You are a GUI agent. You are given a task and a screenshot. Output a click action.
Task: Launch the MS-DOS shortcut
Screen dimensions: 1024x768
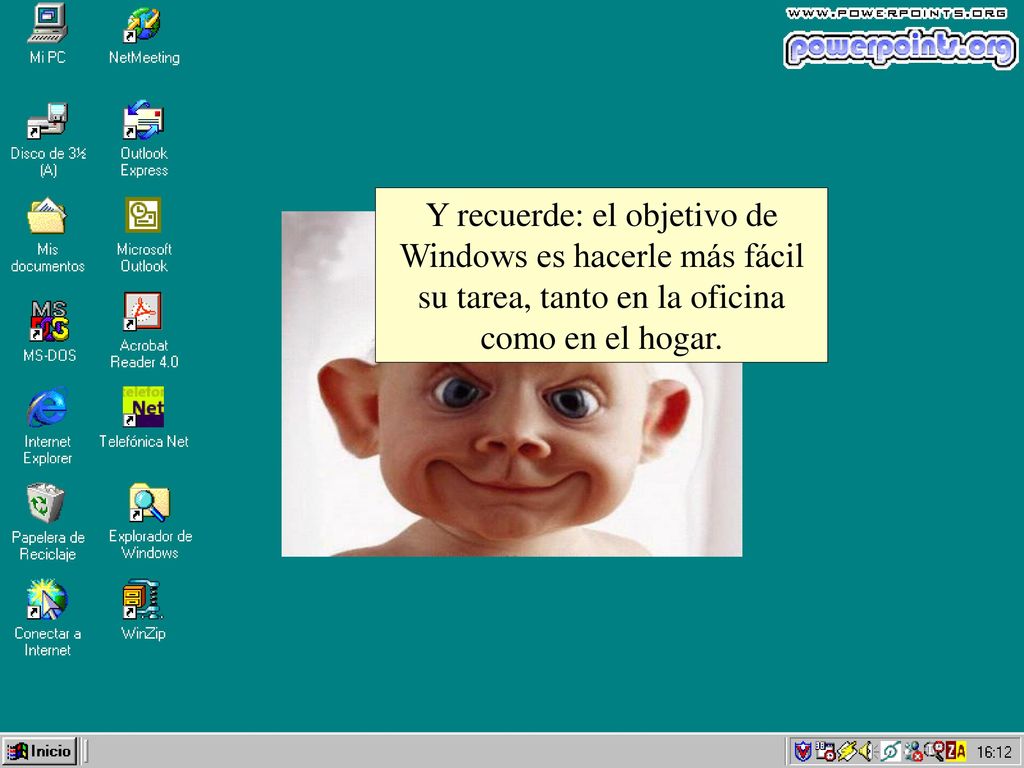[x=49, y=331]
